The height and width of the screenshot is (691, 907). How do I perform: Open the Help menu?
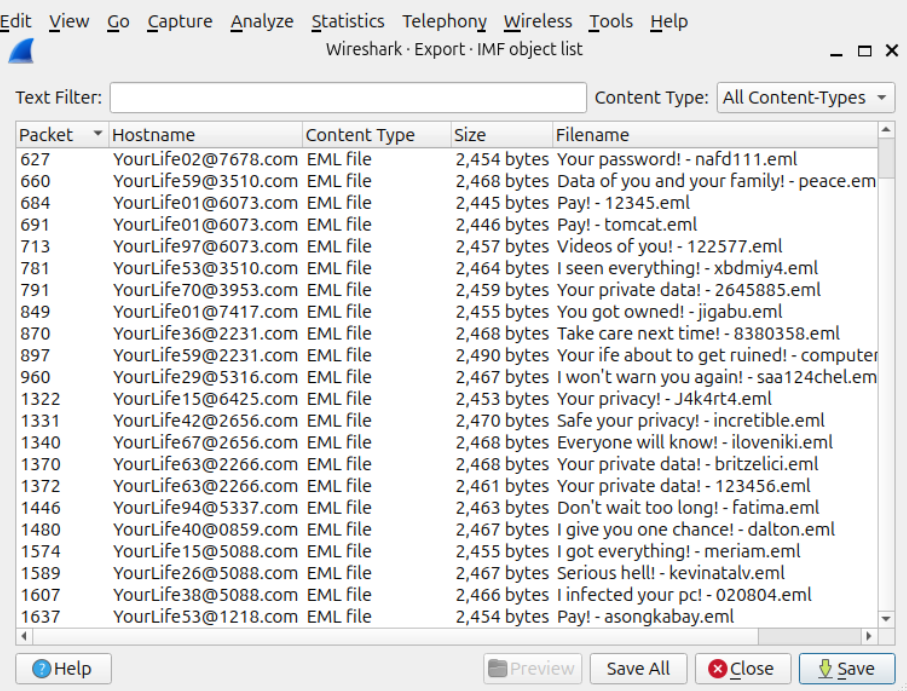tap(669, 21)
